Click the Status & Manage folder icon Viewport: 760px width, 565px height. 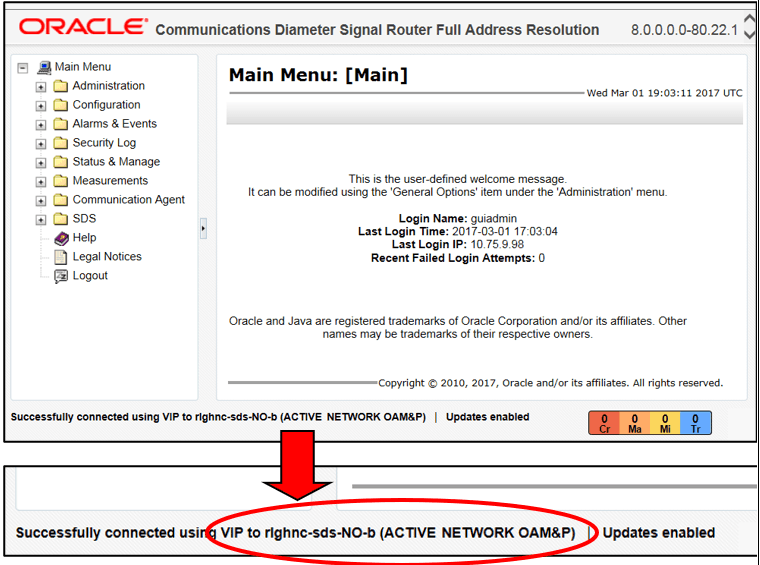[61, 162]
